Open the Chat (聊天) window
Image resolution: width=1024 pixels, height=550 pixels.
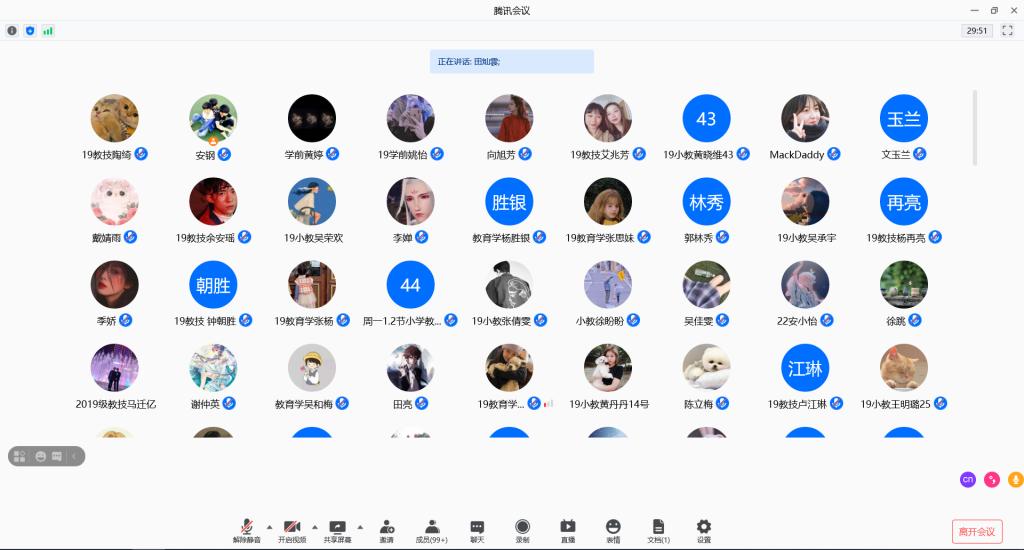tap(477, 531)
